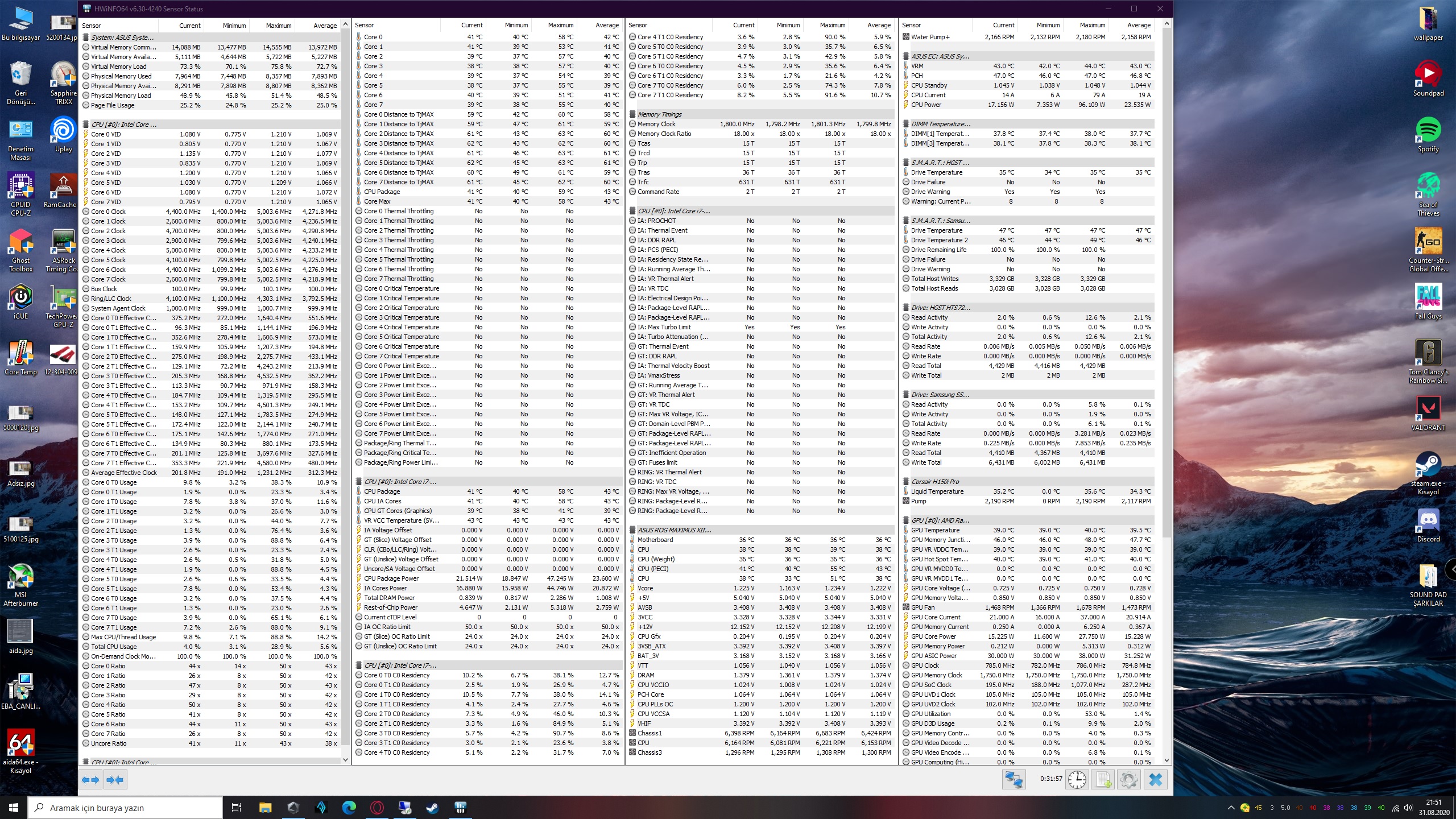The image size is (1456, 819).
Task: Click the Current header in first sensor panel
Action: pos(181,26)
